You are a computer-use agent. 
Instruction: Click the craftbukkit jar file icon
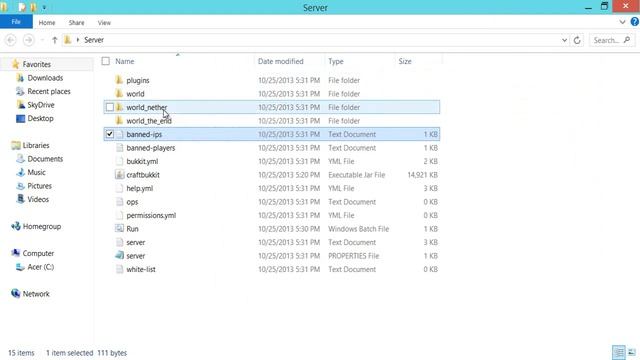point(119,175)
